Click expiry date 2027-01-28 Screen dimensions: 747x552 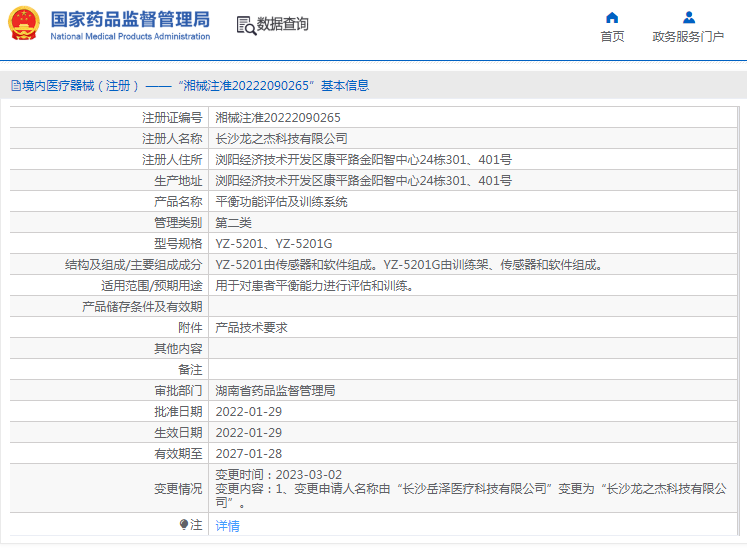point(249,453)
